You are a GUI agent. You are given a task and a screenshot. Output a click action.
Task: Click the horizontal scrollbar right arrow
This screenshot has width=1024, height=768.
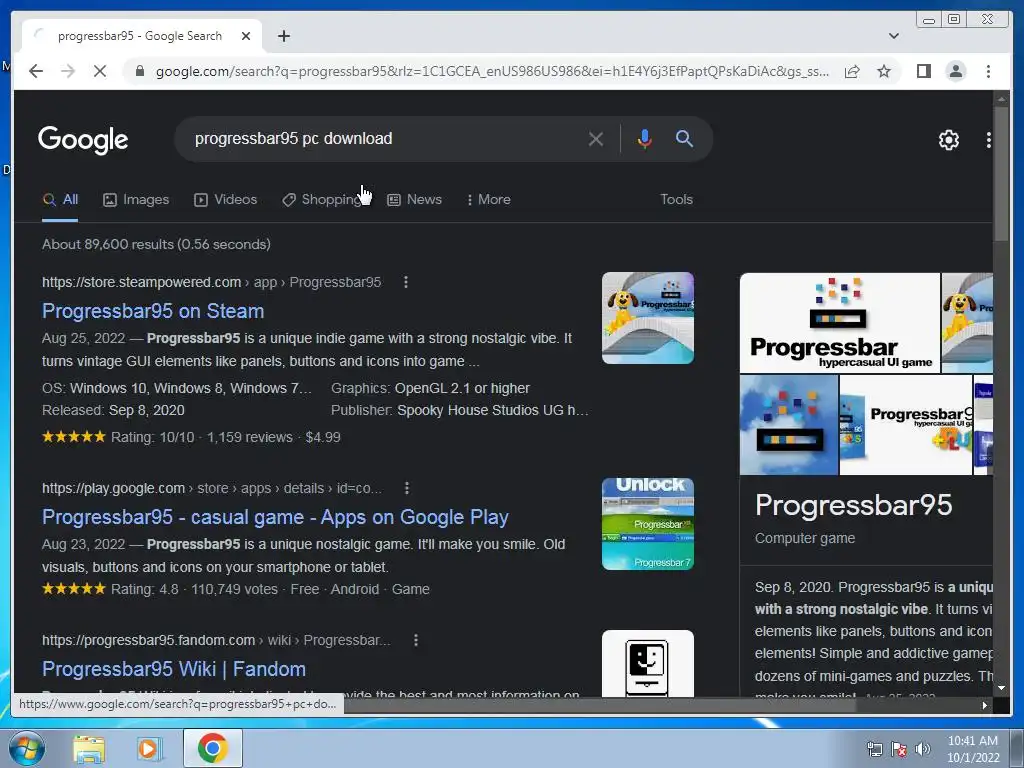click(x=984, y=705)
